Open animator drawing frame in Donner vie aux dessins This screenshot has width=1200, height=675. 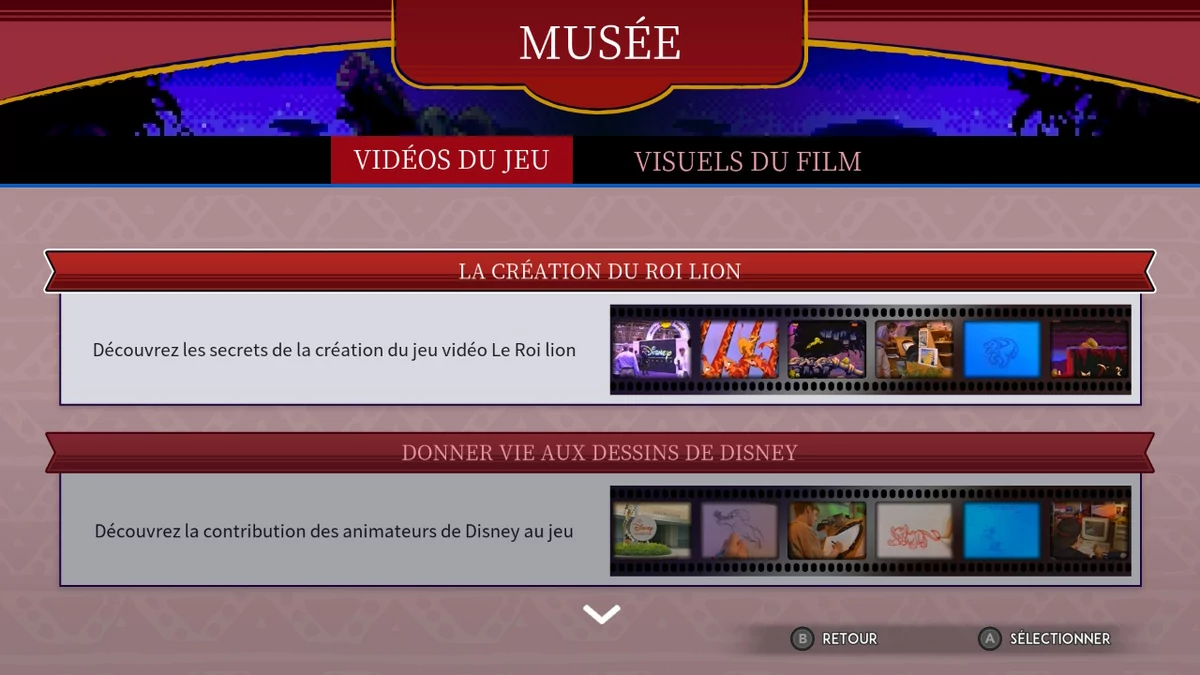point(826,530)
